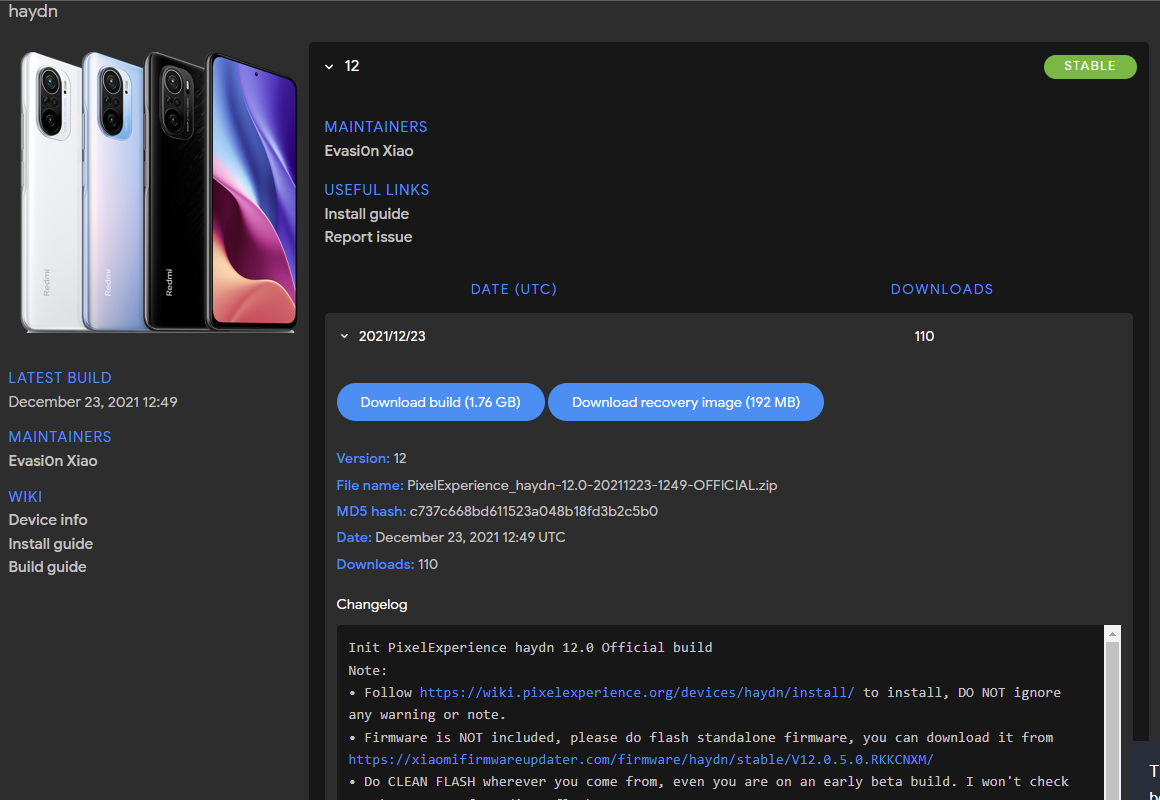Collapse the 2021/12/23 build row chevron

tap(344, 336)
